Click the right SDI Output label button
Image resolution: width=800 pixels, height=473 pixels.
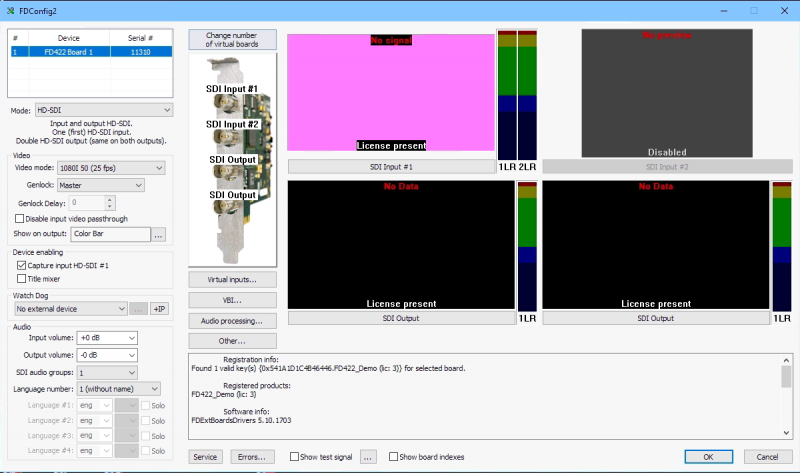click(656, 318)
